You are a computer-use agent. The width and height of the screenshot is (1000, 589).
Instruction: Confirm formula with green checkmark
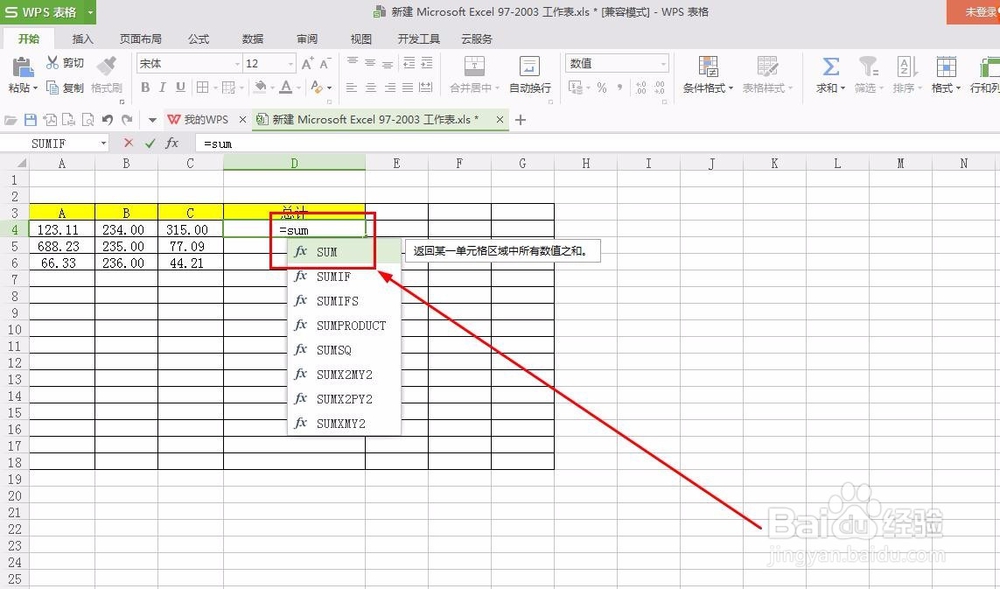click(150, 143)
